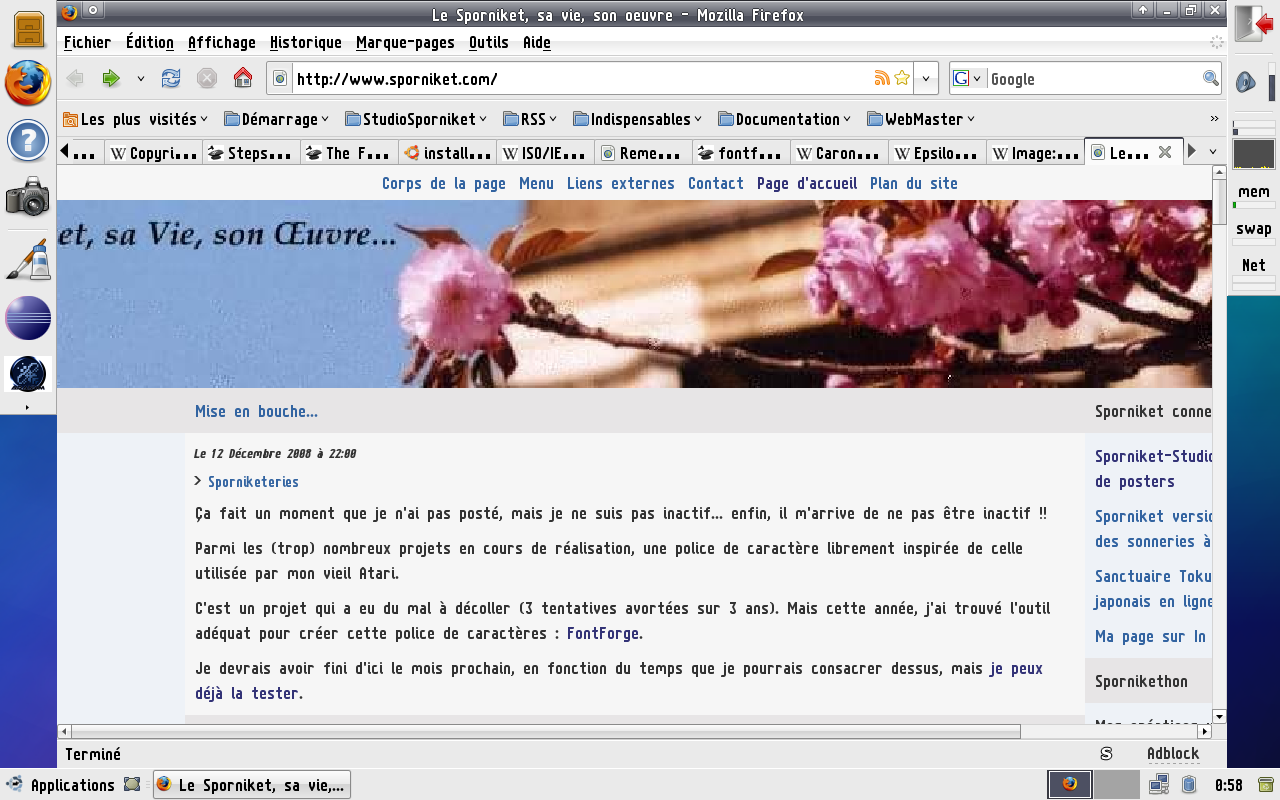Click into the Google search field
This screenshot has width=1280, height=800.
[1094, 79]
